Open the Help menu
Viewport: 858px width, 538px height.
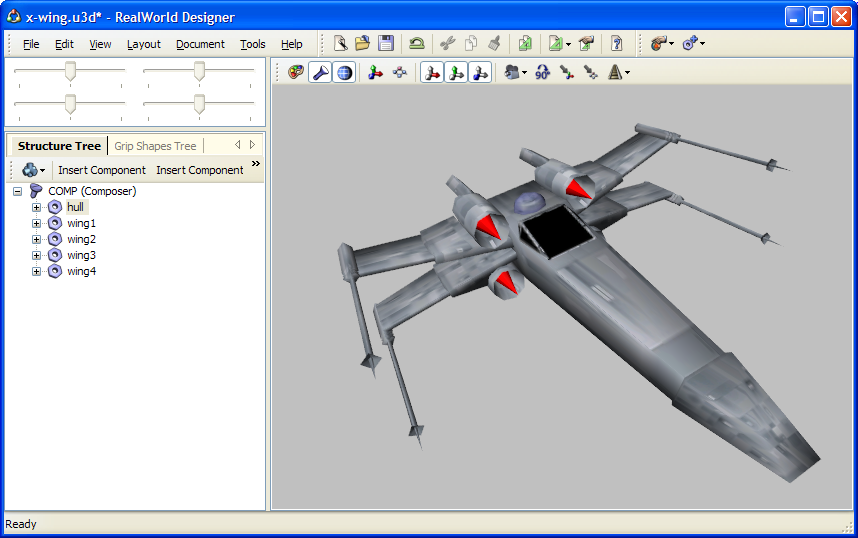click(x=292, y=44)
